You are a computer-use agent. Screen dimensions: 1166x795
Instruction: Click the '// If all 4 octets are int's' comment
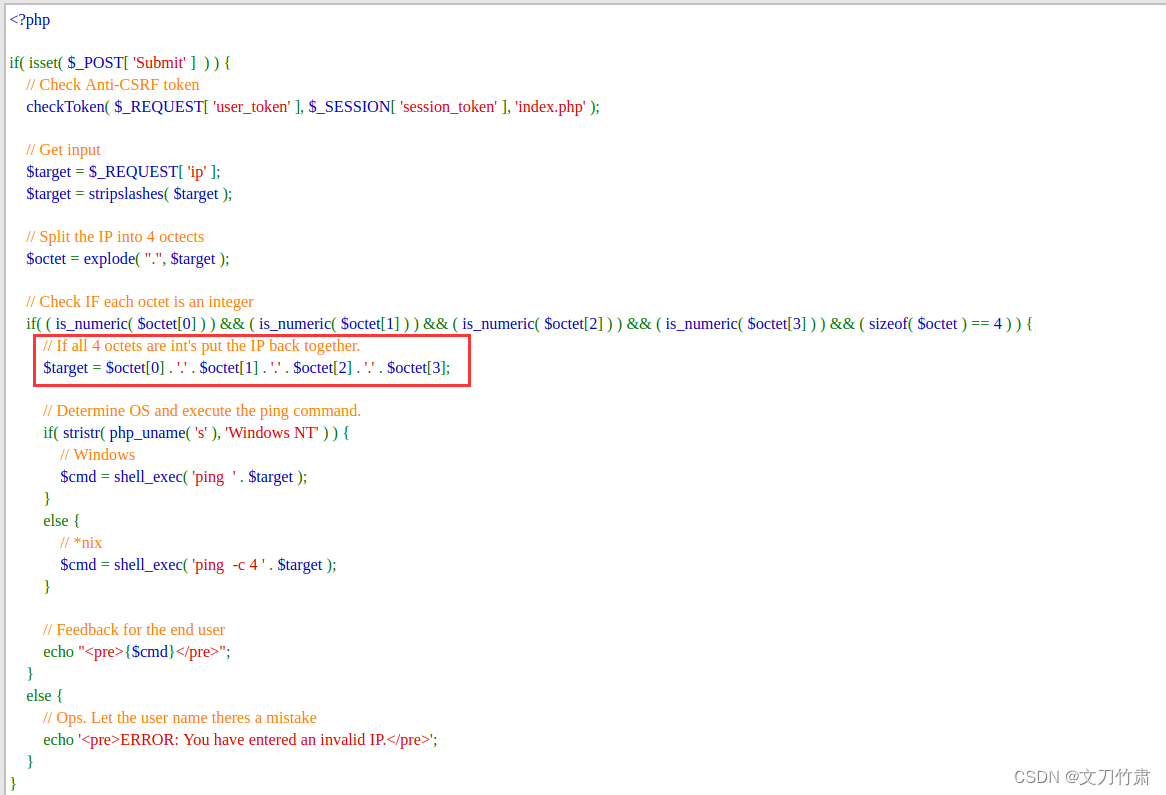pos(202,346)
